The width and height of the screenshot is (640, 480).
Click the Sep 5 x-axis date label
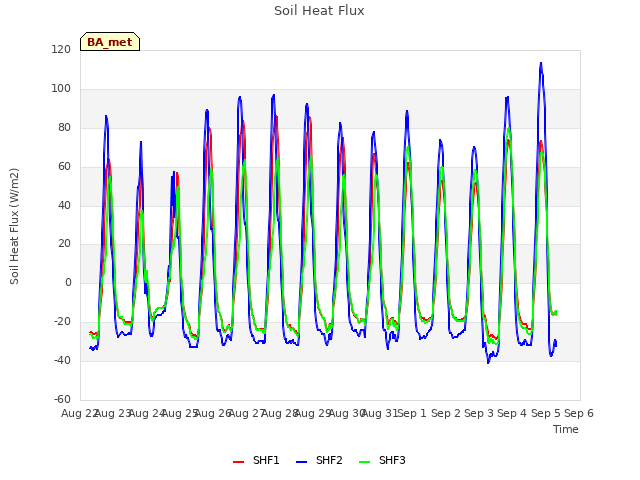pos(546,413)
